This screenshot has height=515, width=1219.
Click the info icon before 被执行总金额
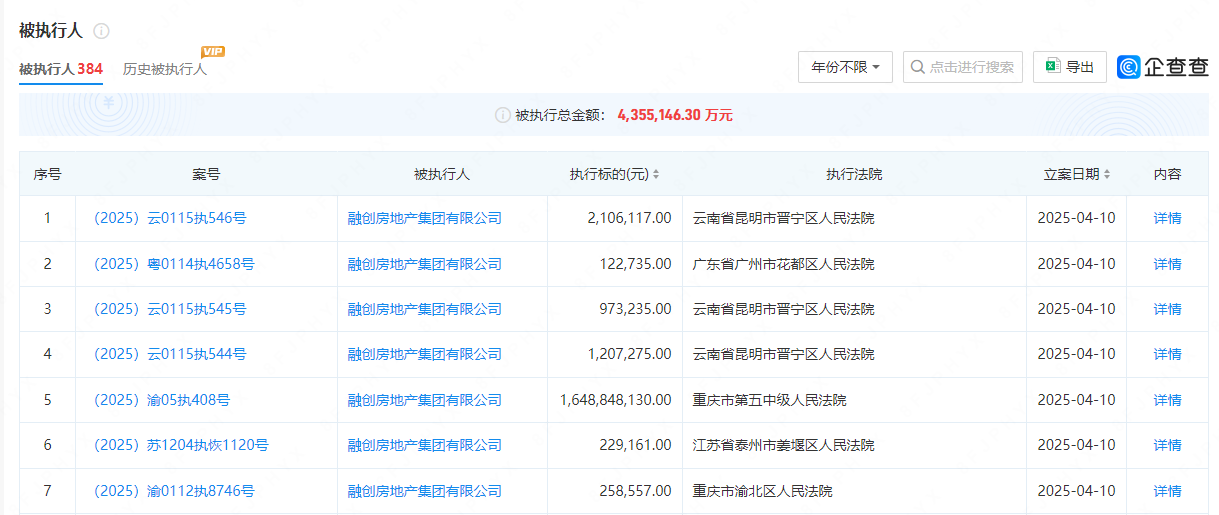(x=503, y=115)
